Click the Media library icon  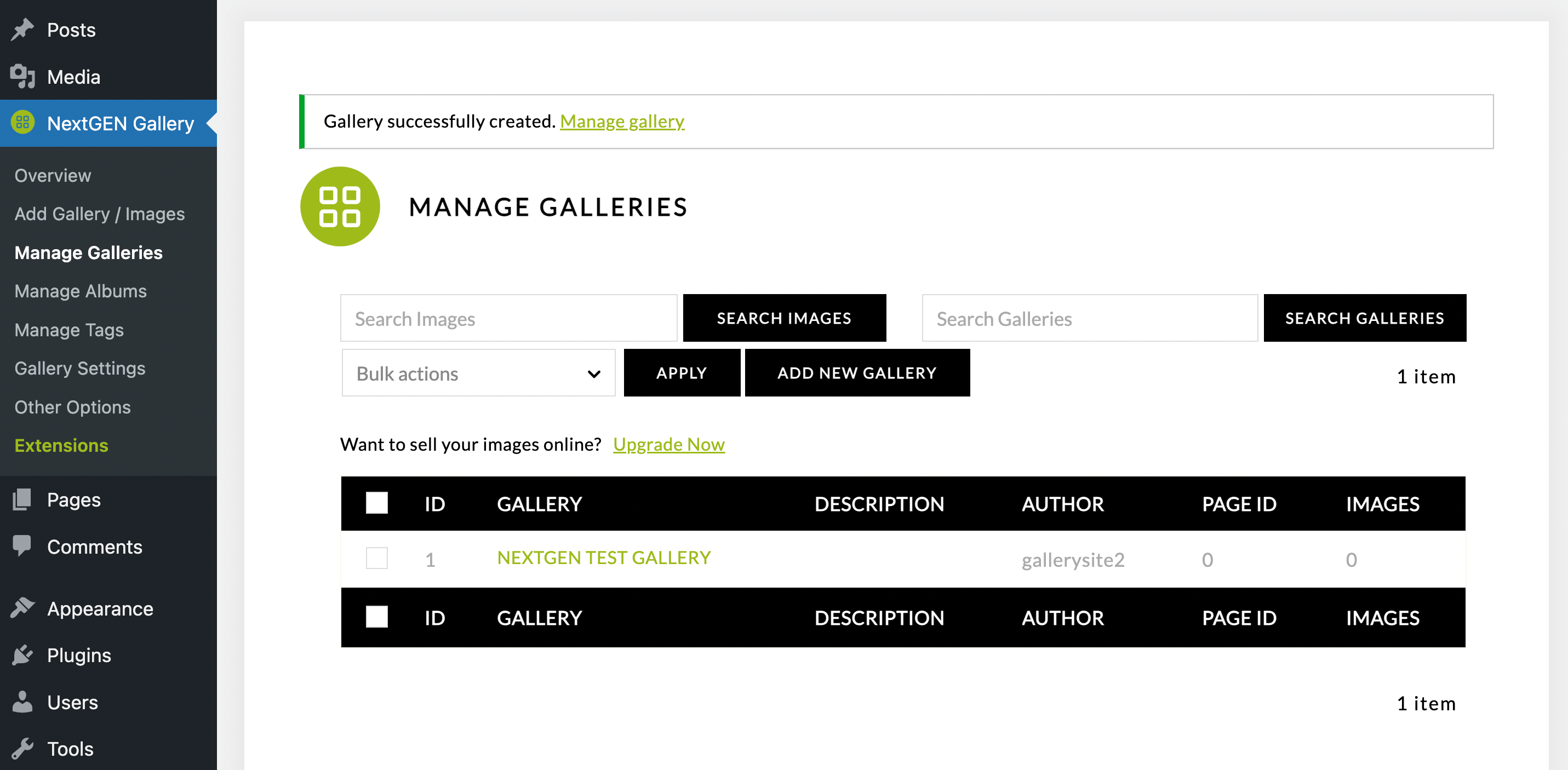click(22, 77)
